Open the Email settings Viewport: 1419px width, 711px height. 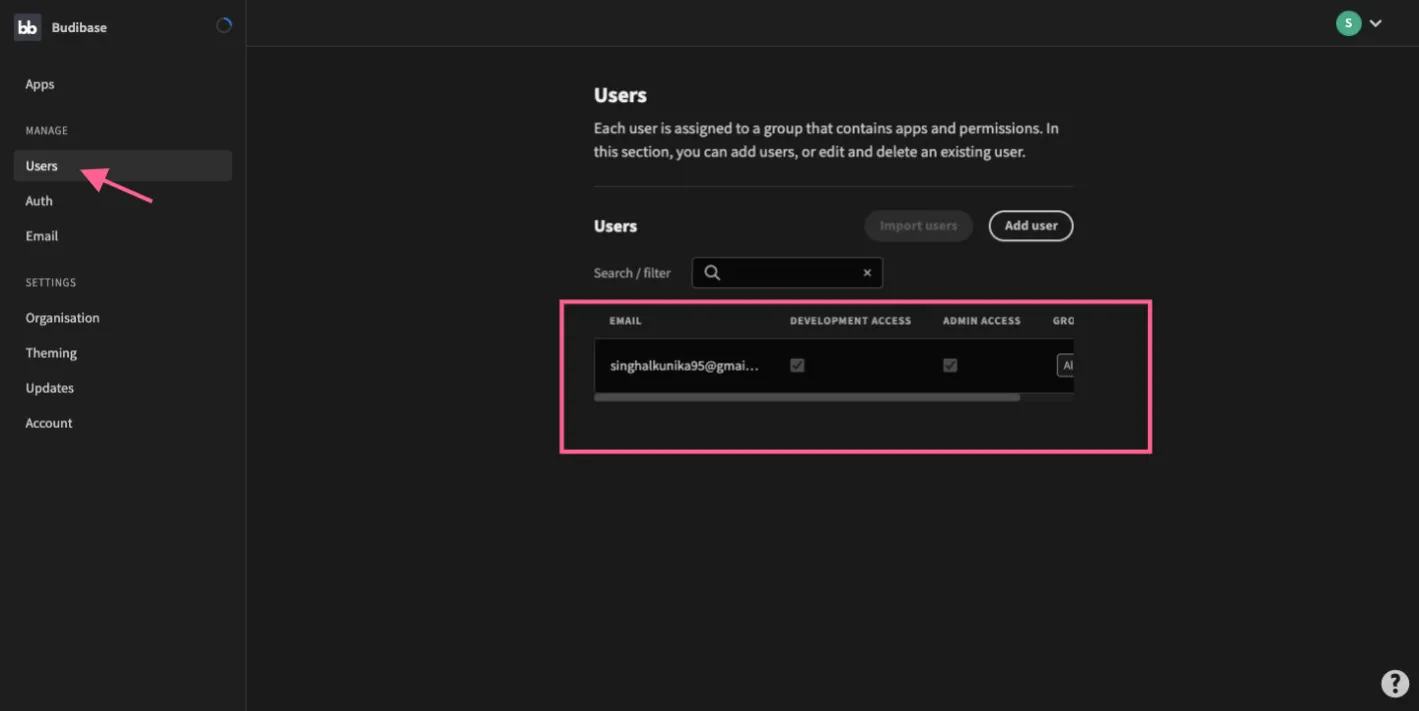click(x=42, y=236)
